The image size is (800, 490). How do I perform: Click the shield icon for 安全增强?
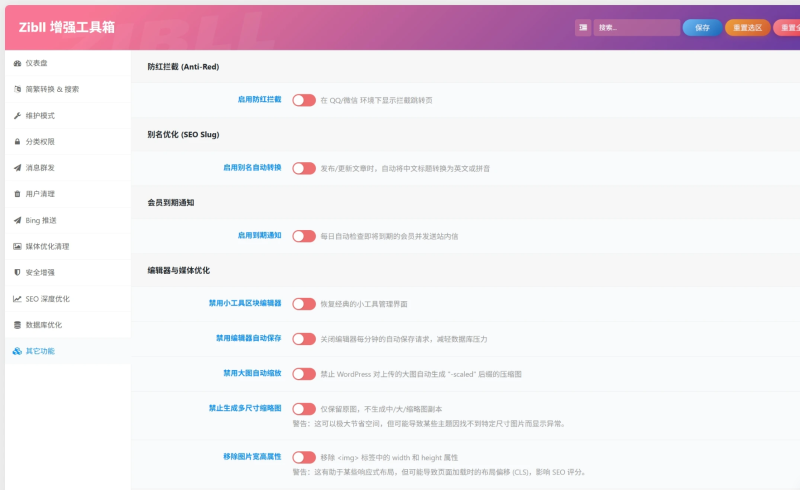coord(17,273)
